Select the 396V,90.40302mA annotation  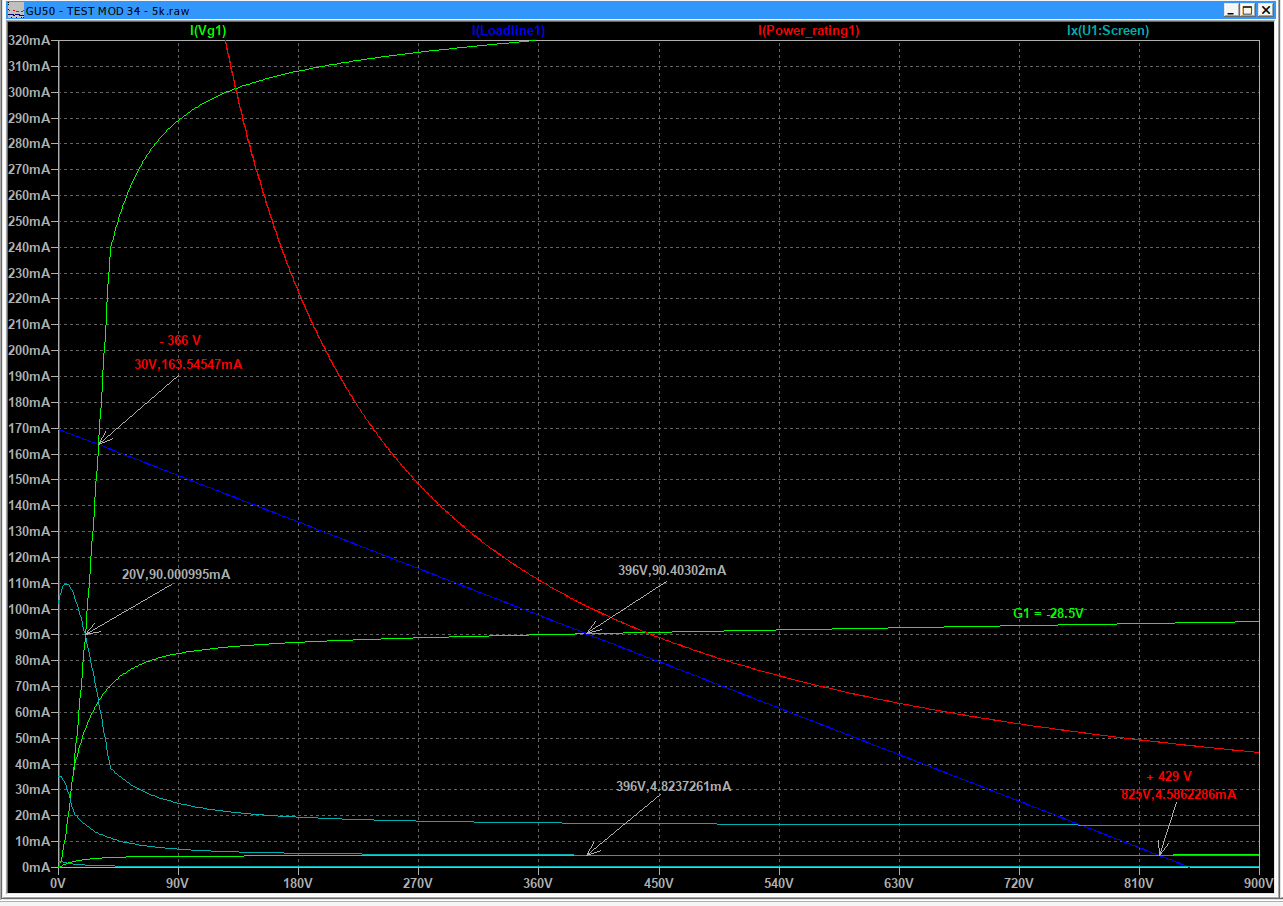(672, 570)
